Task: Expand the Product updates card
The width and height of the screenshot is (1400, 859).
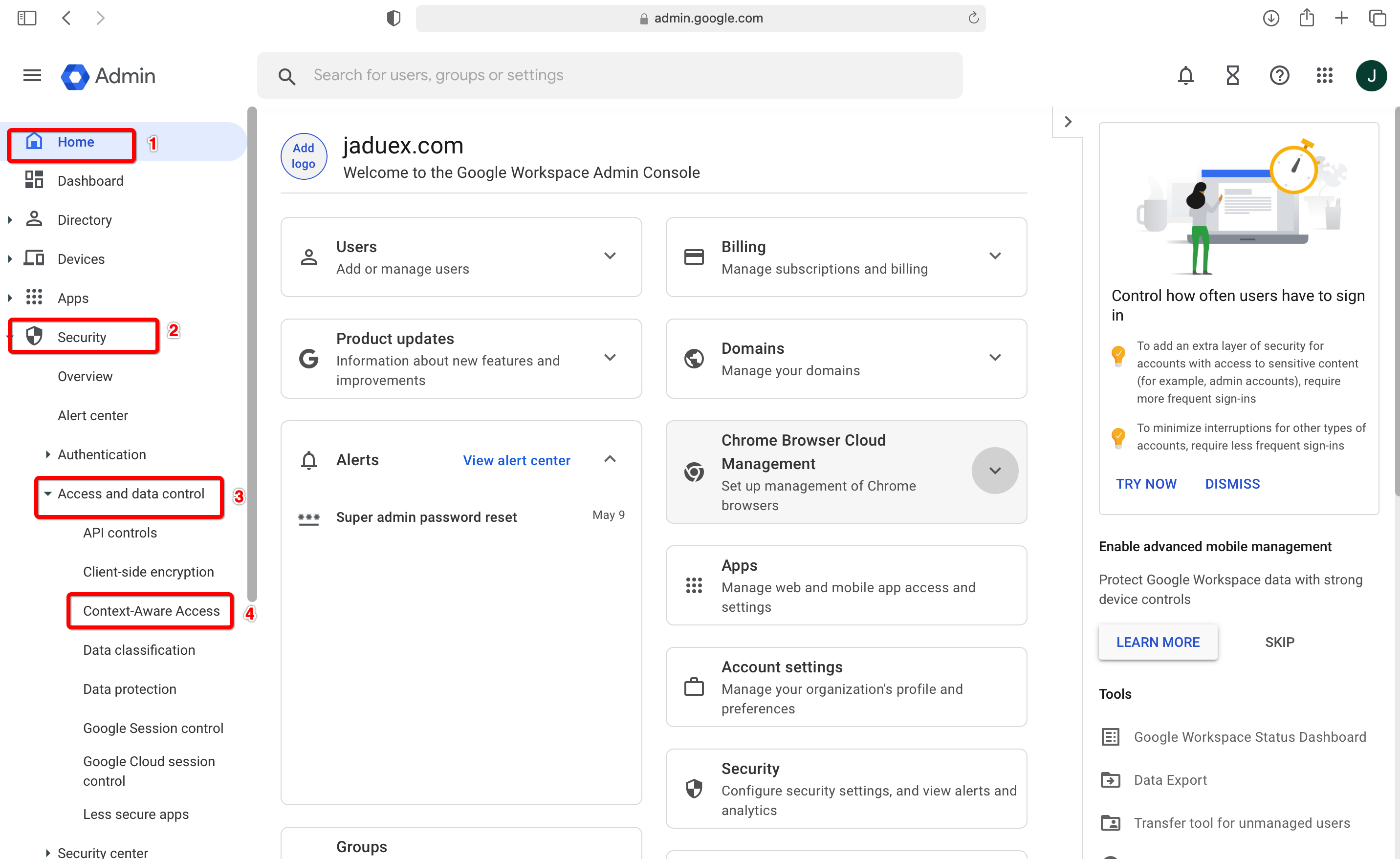Action: tap(610, 357)
